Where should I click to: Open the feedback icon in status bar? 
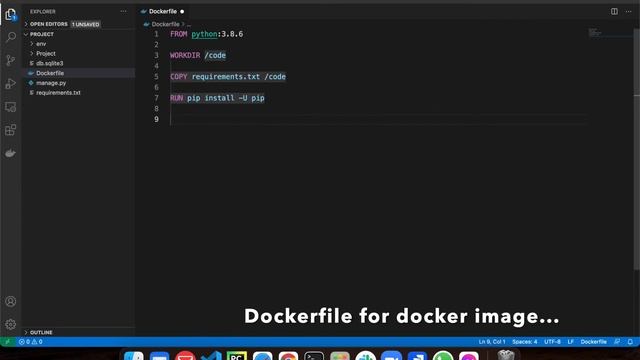click(x=617, y=342)
